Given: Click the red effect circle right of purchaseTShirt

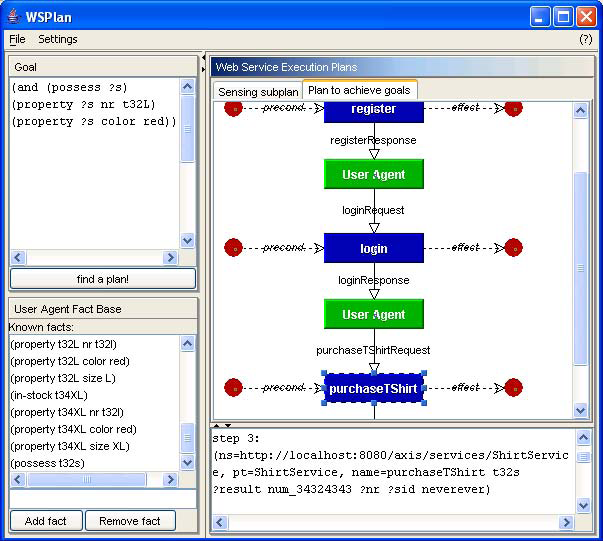Looking at the screenshot, I should click(514, 387).
